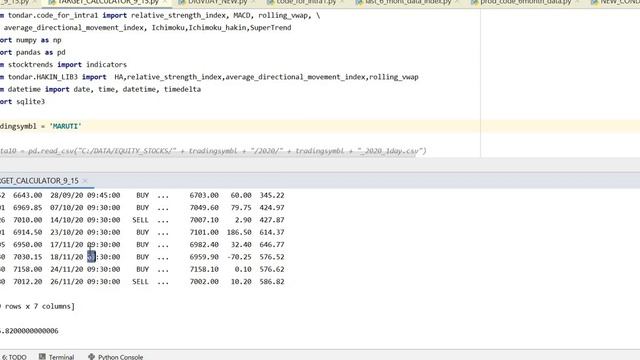Image resolution: width=640 pixels, height=360 pixels.
Task: Click the '6643.00' value in output
Action: click(x=28, y=195)
